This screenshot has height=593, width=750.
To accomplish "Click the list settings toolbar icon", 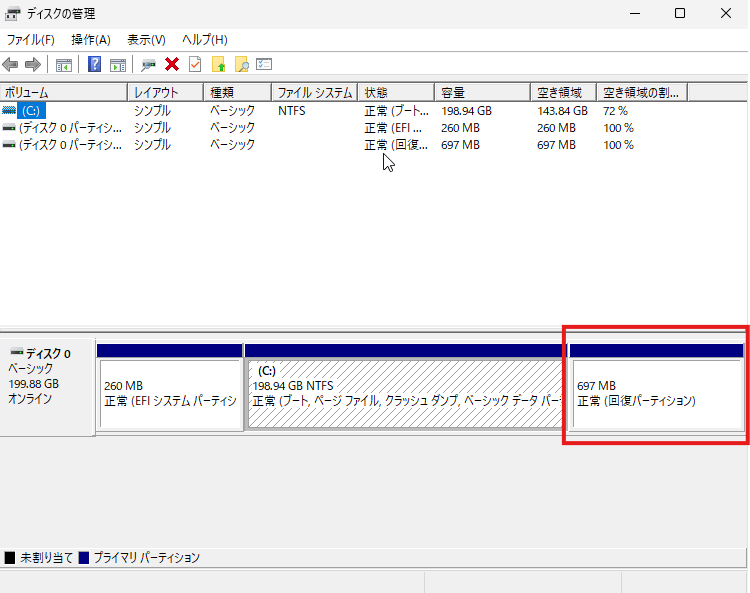I will click(264, 64).
